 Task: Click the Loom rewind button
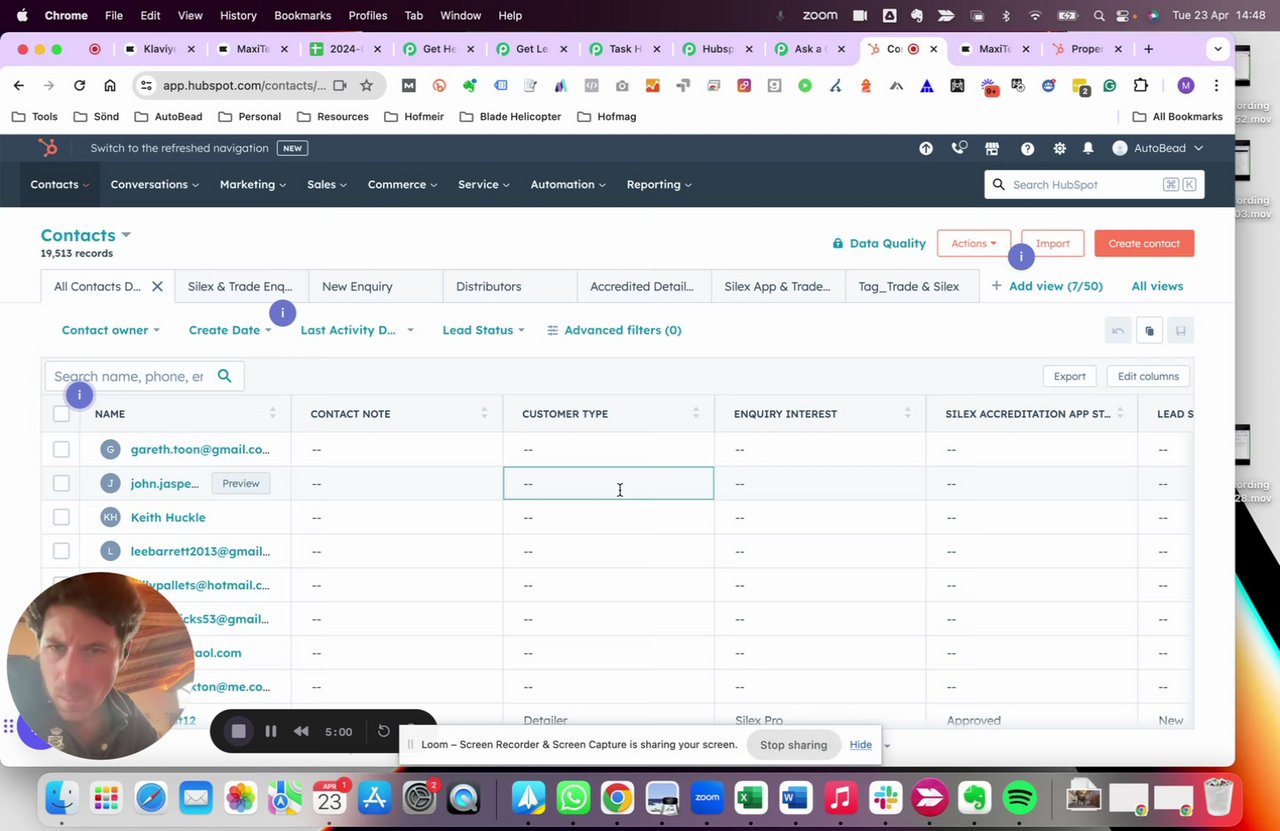(x=301, y=731)
